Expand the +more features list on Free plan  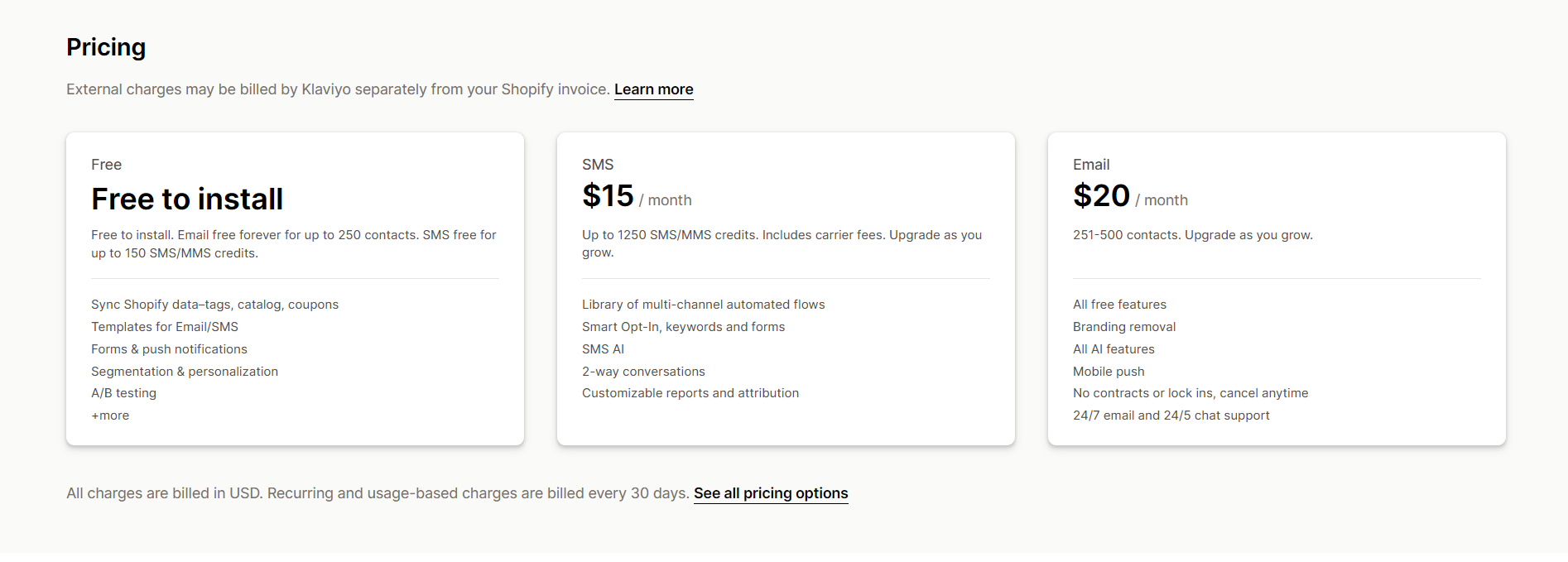click(110, 415)
